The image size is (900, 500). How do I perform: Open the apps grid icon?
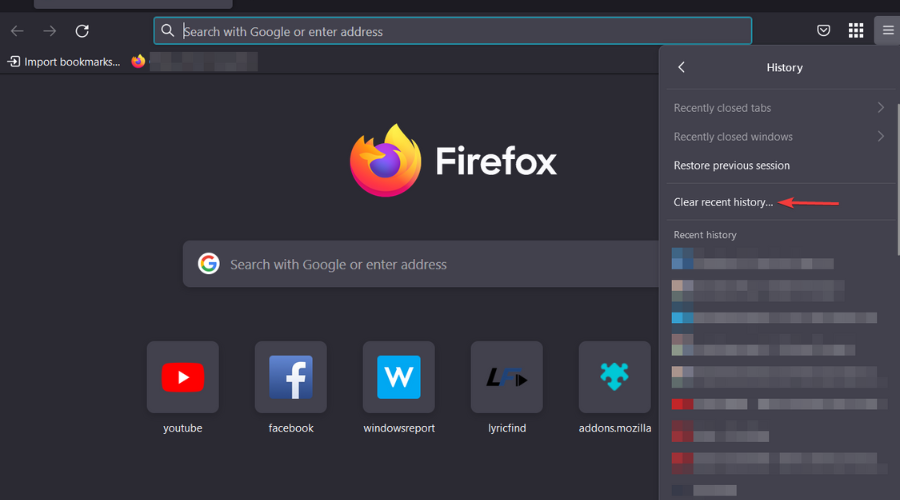click(x=856, y=30)
